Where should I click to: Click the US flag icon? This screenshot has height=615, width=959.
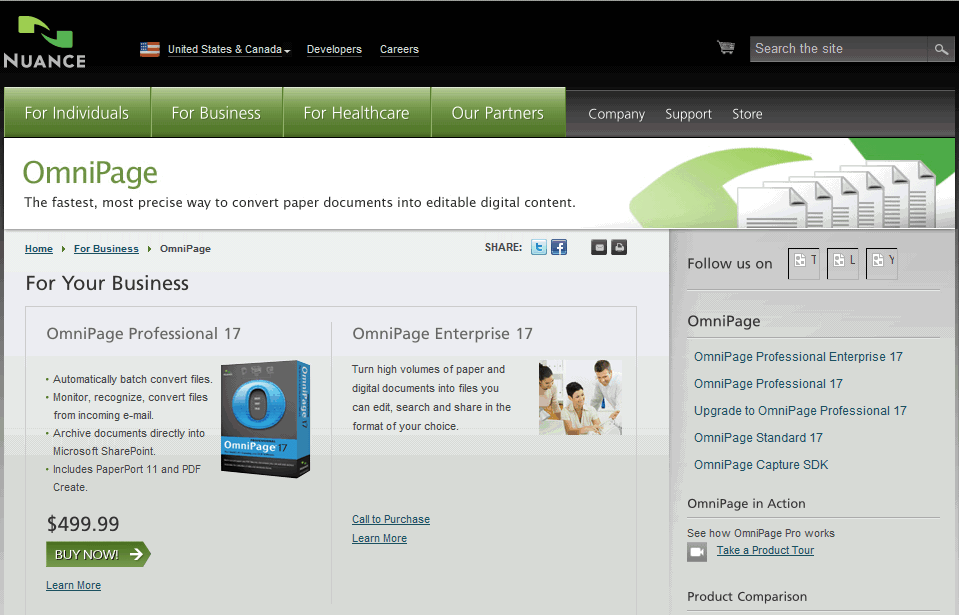coord(150,50)
